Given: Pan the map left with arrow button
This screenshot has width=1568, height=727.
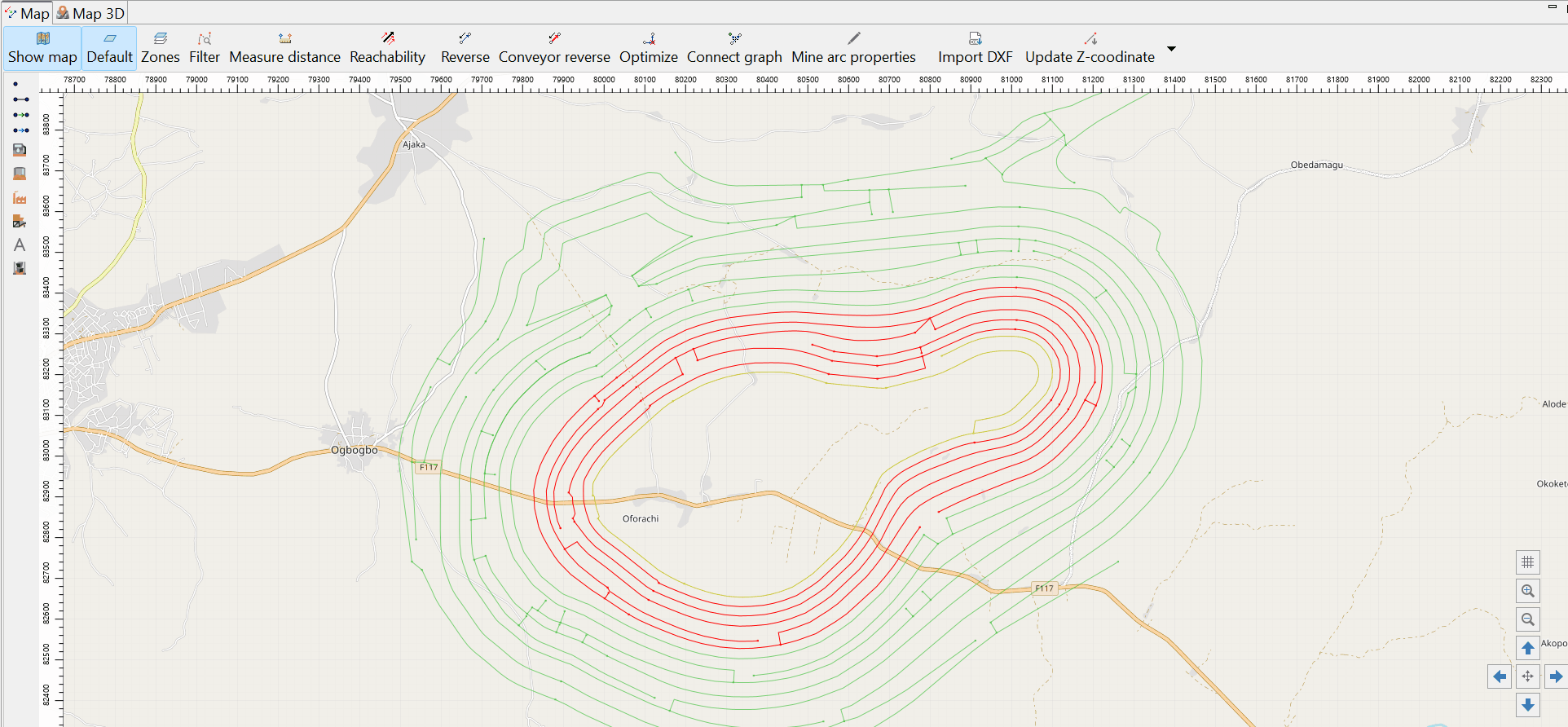Looking at the screenshot, I should click(x=1500, y=676).
